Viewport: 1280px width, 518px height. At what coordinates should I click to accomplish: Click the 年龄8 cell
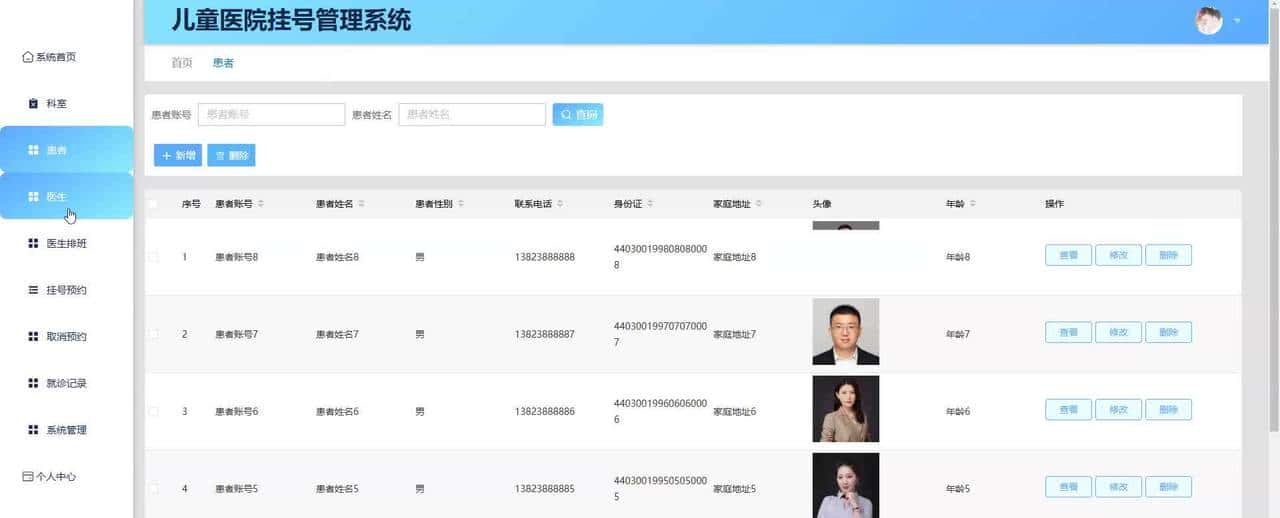958,257
